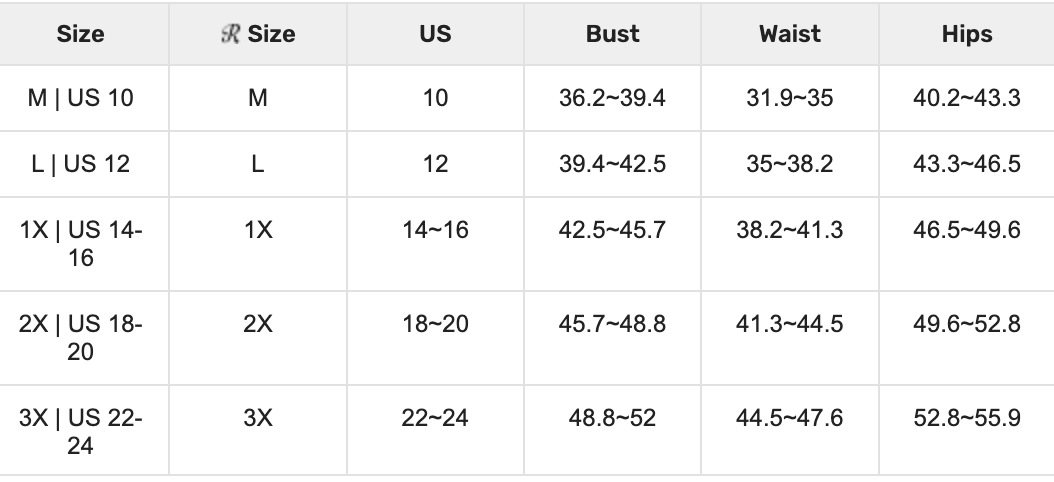The height and width of the screenshot is (482, 1054).
Task: Select the 2X | US 18-20 row label
Action: [81, 337]
